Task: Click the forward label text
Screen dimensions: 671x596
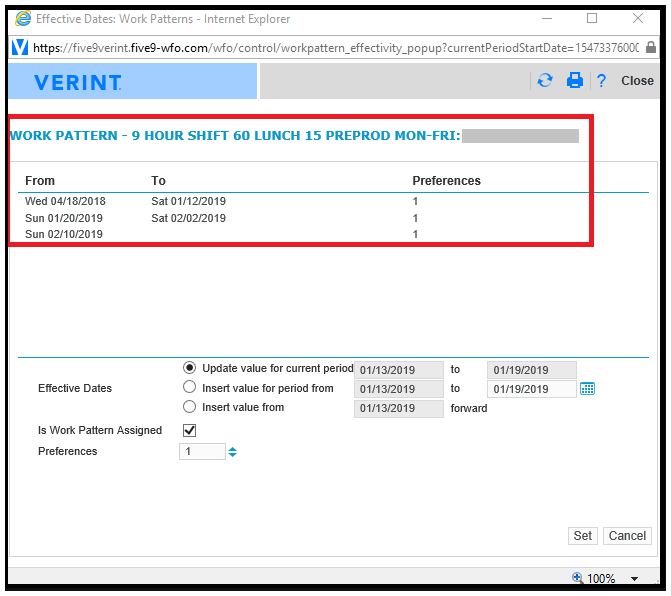Action: [469, 408]
